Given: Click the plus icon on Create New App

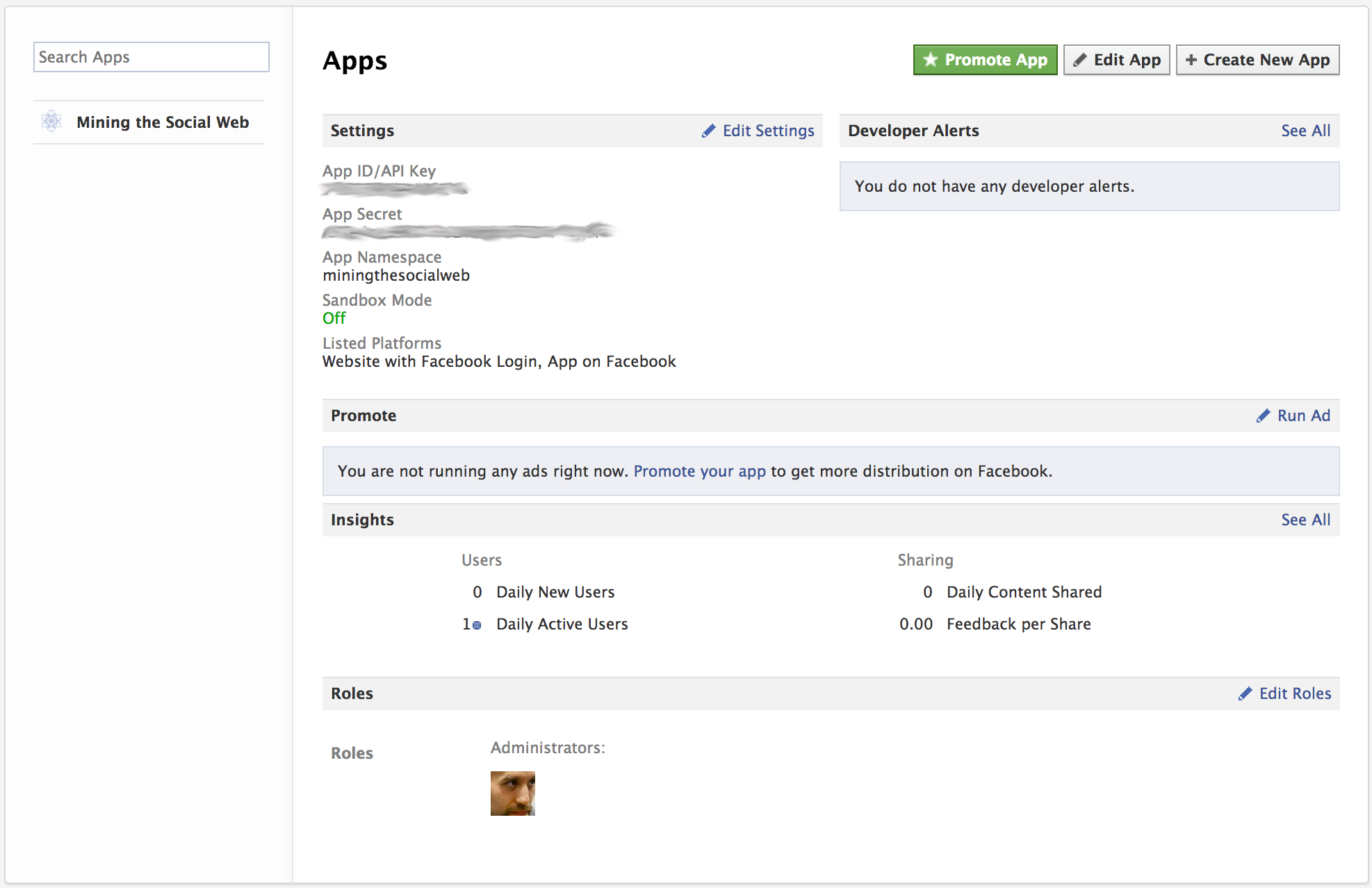Looking at the screenshot, I should point(1191,60).
